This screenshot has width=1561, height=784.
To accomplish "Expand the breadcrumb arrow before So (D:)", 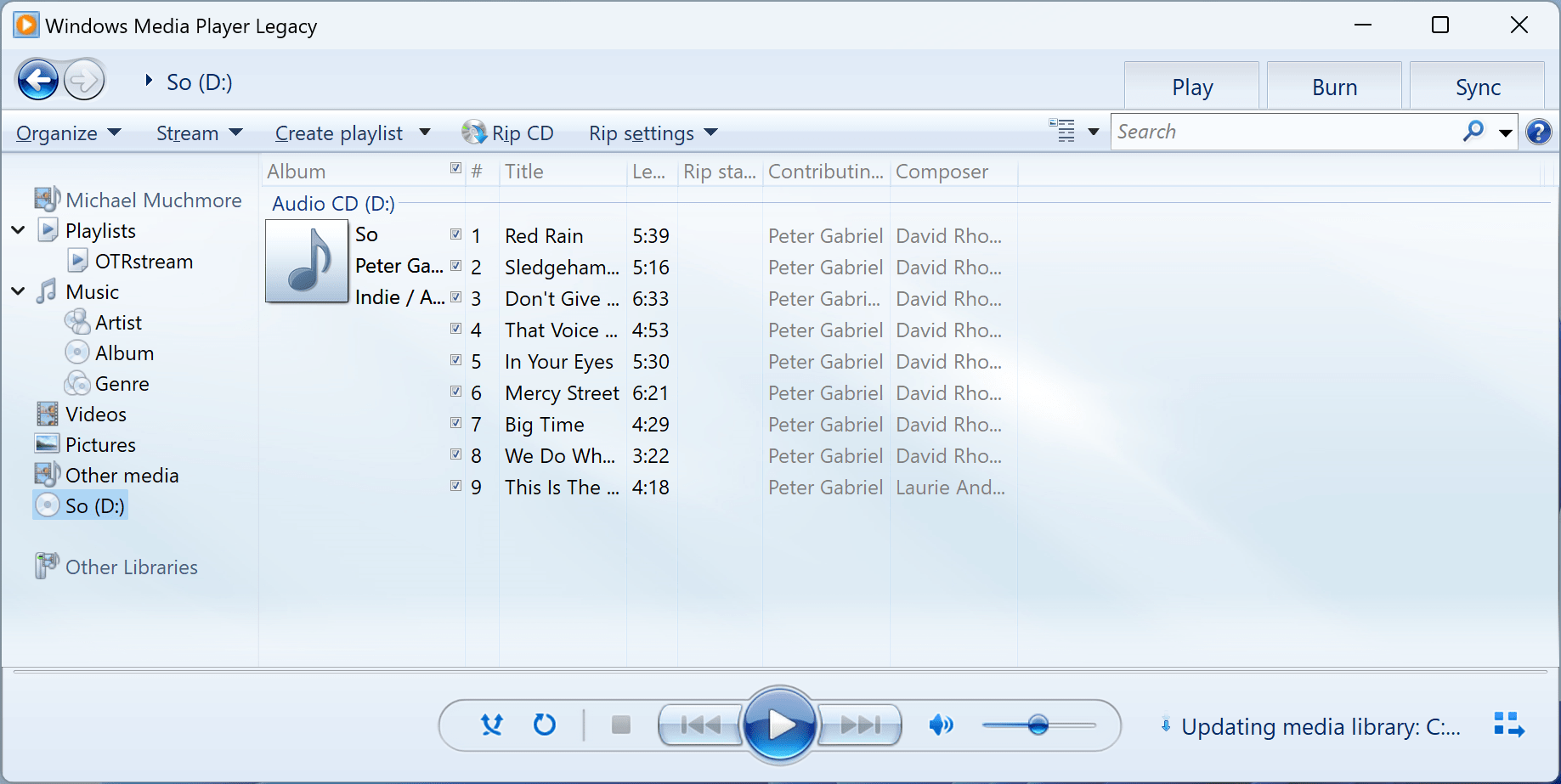I will 149,81.
